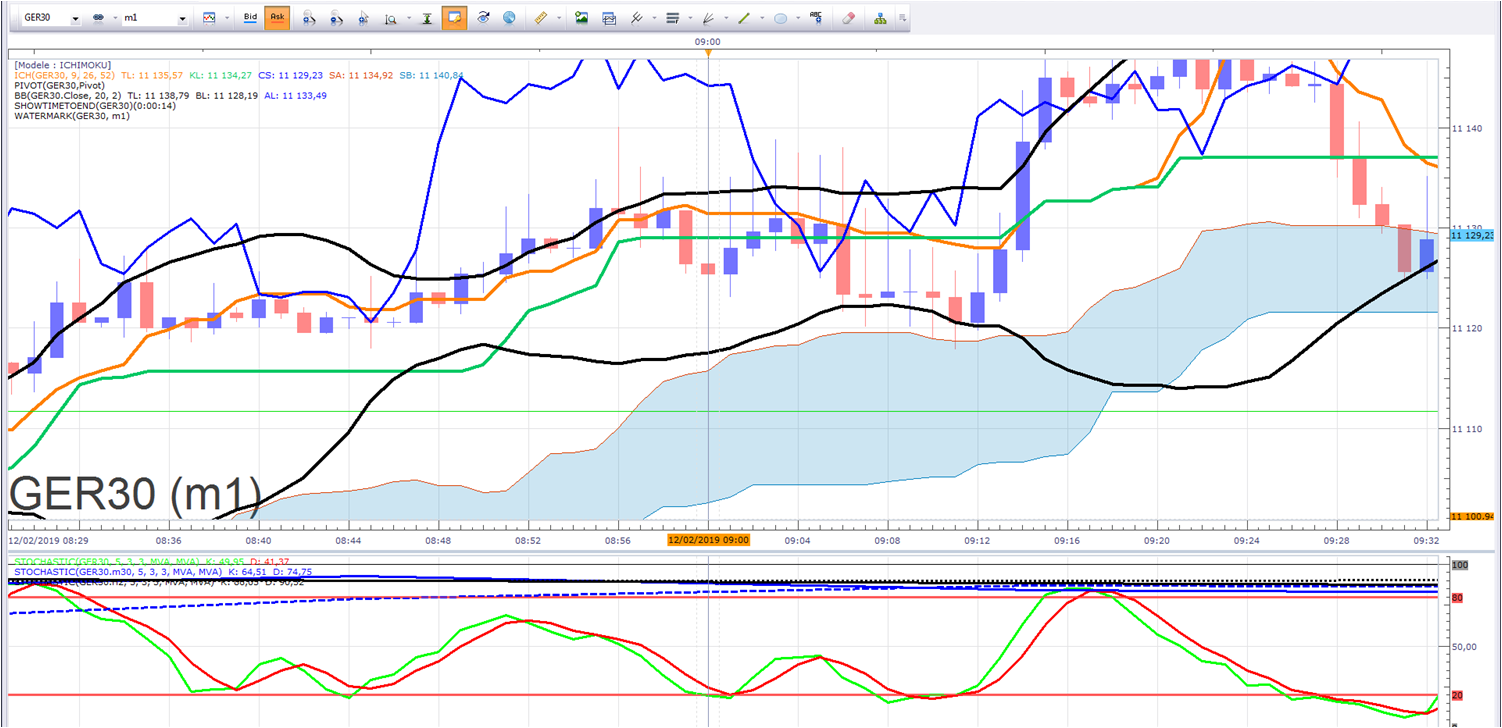This screenshot has height=728, width=1502.
Task: Click the PIVOT(GER30,Pivot) indicator label
Action: coord(58,86)
